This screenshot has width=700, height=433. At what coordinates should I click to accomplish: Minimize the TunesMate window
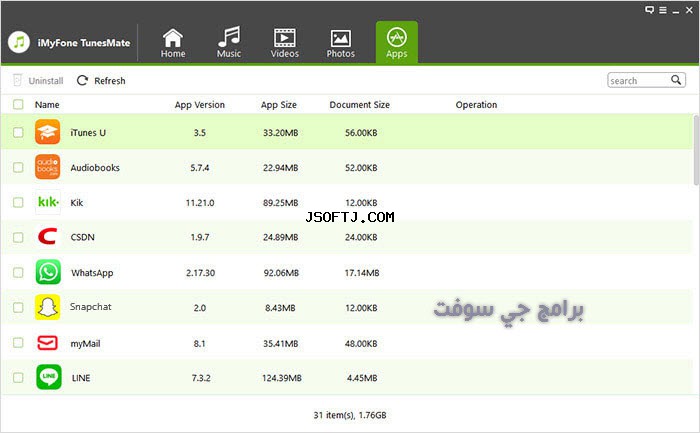pyautogui.click(x=676, y=10)
